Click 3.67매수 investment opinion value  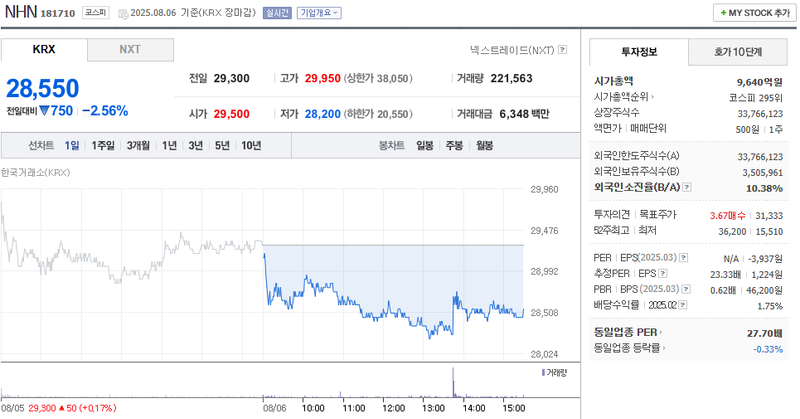click(x=728, y=216)
